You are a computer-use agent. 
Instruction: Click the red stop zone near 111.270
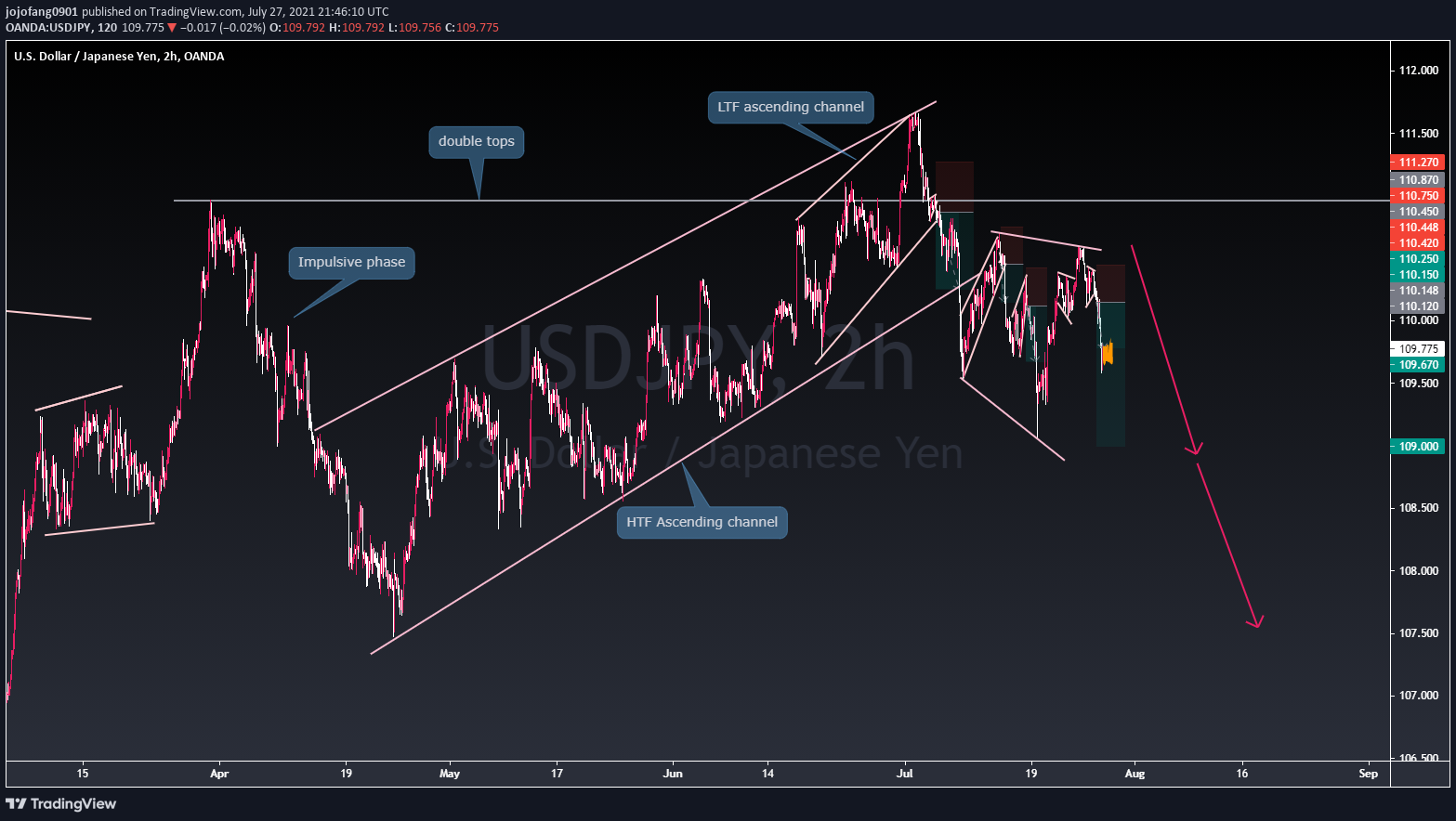(954, 187)
